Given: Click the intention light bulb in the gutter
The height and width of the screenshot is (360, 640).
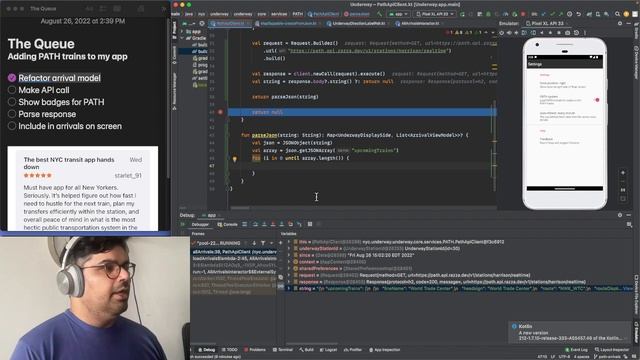Looking at the screenshot, I should pos(235,159).
